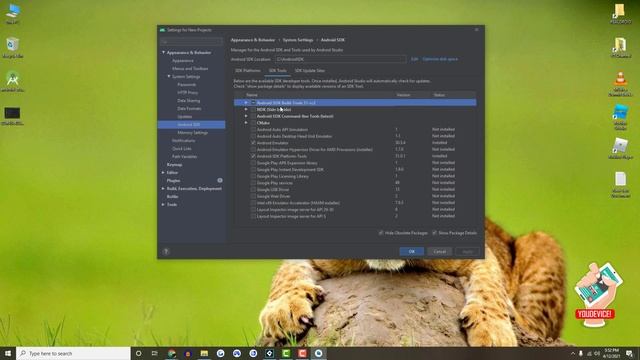Click the Optimize disk space link

pyautogui.click(x=440, y=59)
